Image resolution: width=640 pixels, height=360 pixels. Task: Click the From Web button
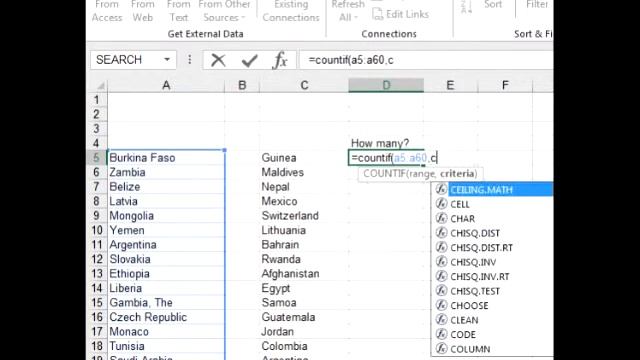142,11
